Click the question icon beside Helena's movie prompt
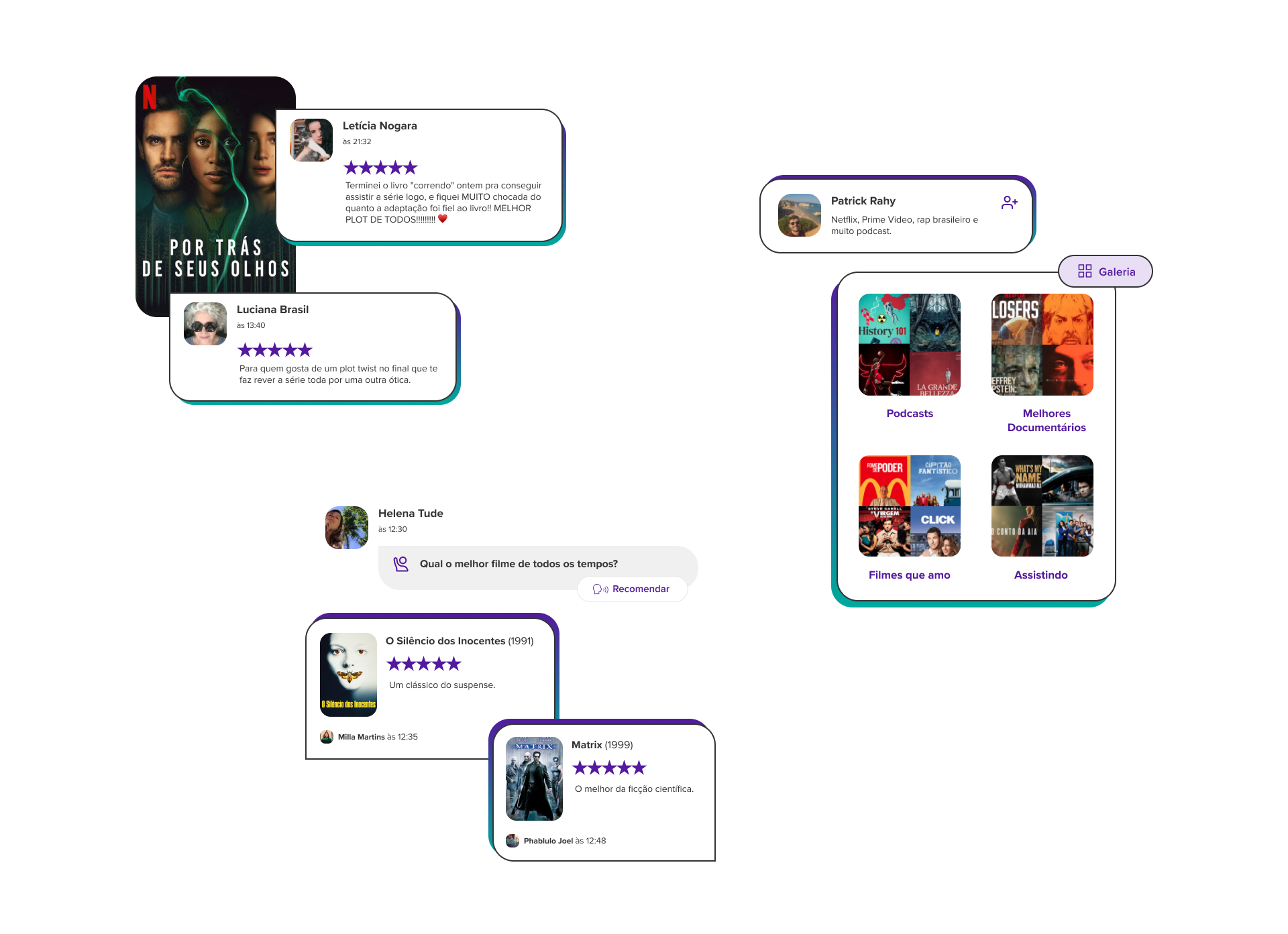 400,564
